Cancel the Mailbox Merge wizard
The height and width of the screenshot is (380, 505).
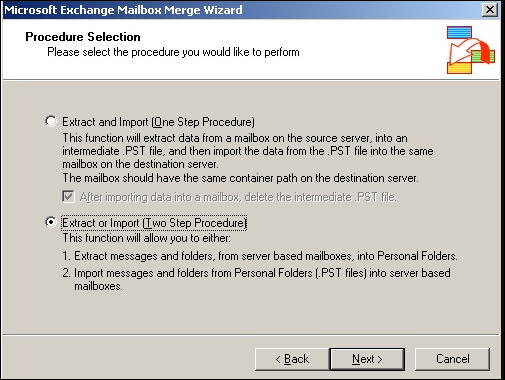point(453,359)
